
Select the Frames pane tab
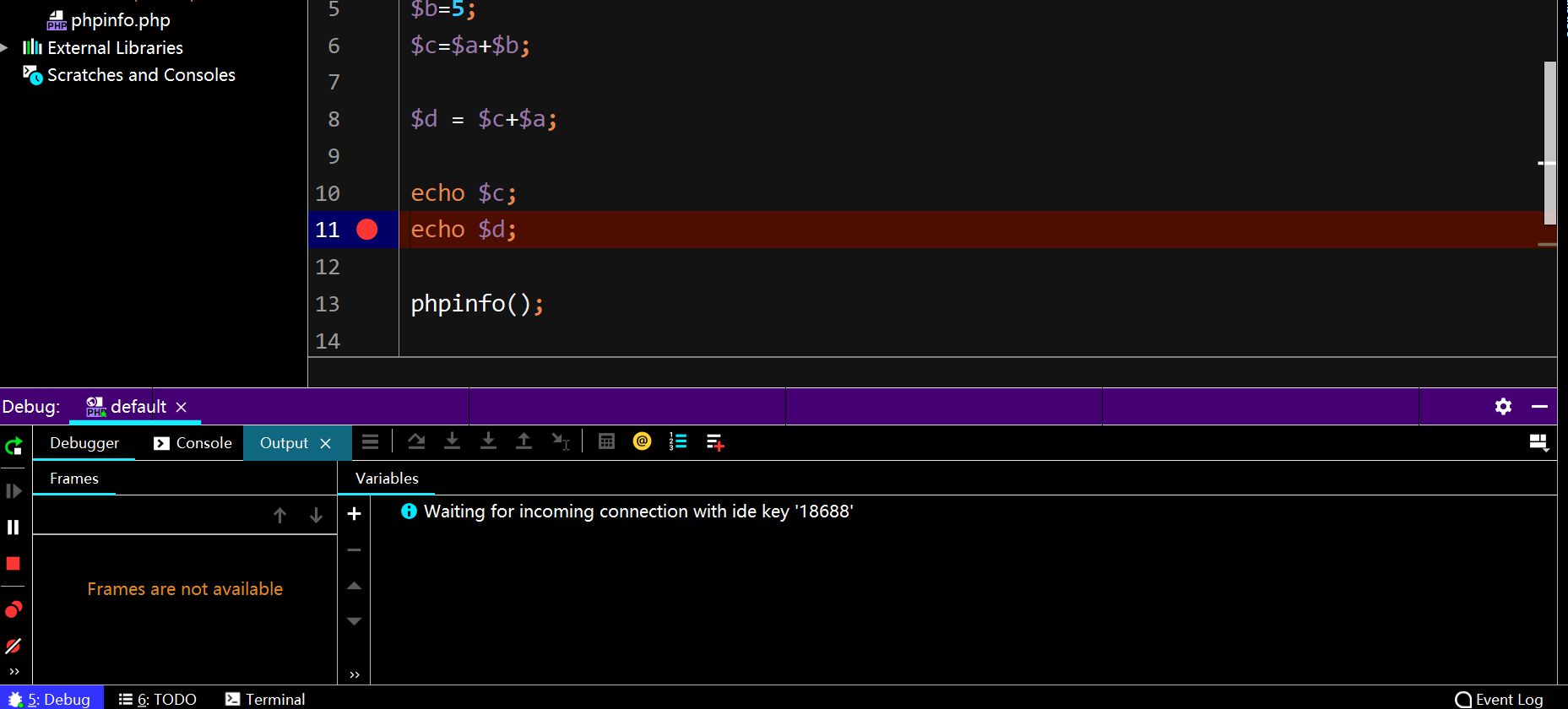click(x=74, y=479)
